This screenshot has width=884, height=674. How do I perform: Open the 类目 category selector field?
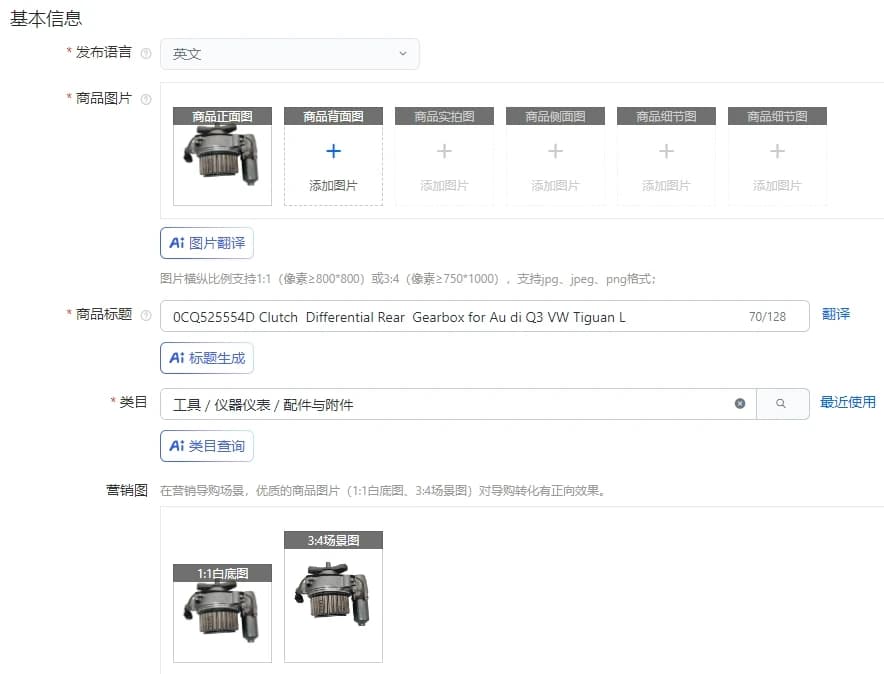(458, 404)
